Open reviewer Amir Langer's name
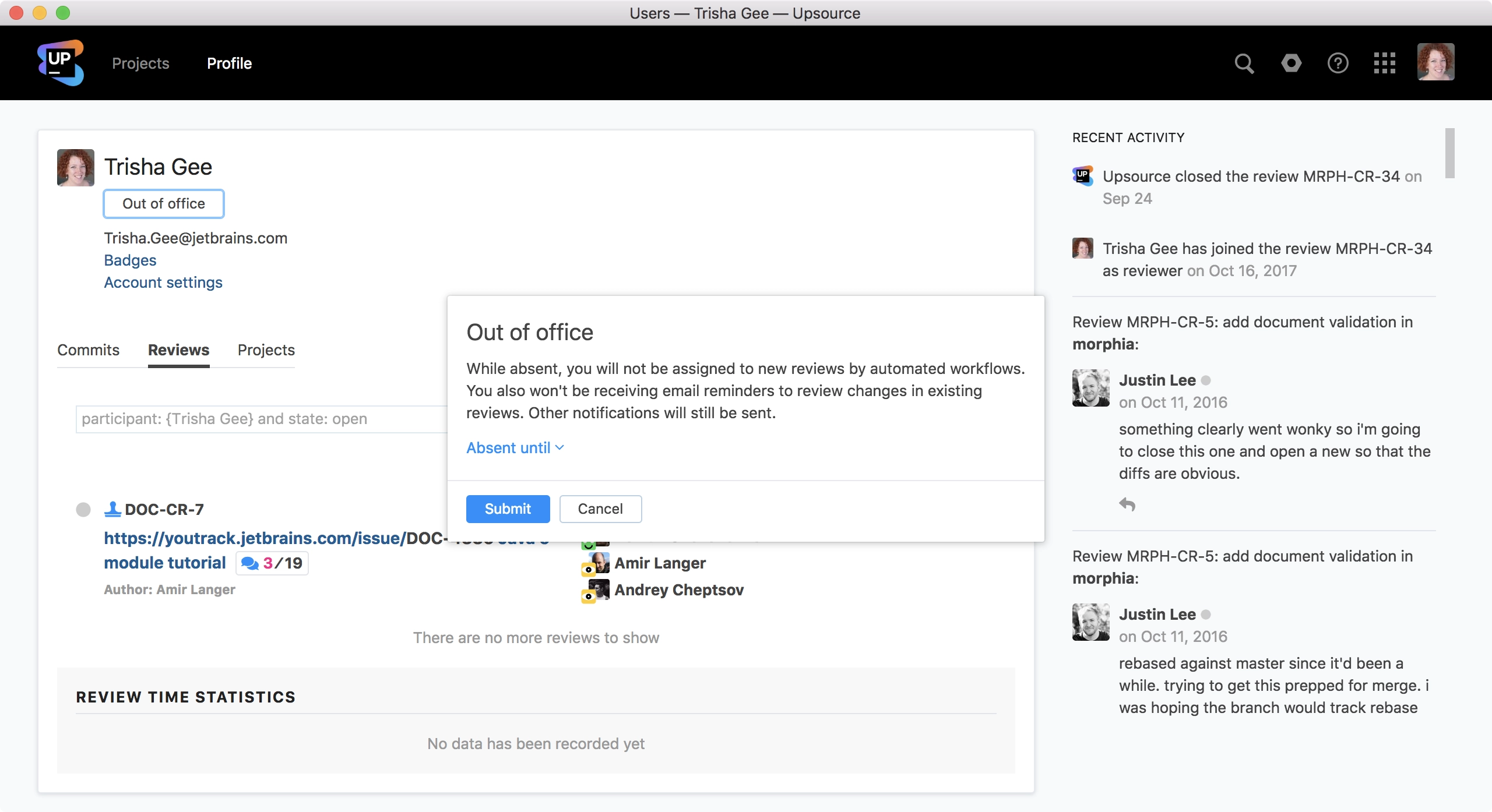 (x=660, y=563)
